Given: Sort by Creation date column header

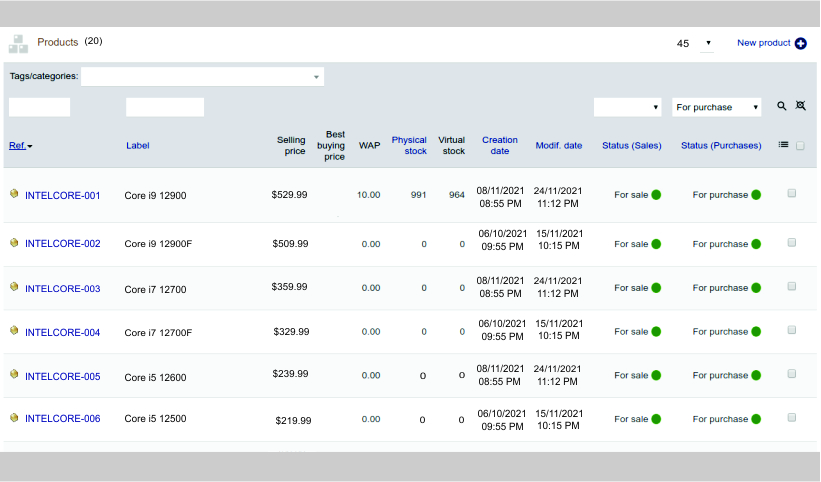Looking at the screenshot, I should click(x=500, y=146).
